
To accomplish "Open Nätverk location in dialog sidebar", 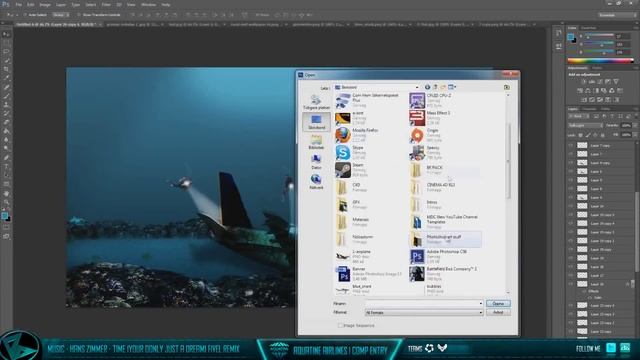I will click(x=316, y=182).
